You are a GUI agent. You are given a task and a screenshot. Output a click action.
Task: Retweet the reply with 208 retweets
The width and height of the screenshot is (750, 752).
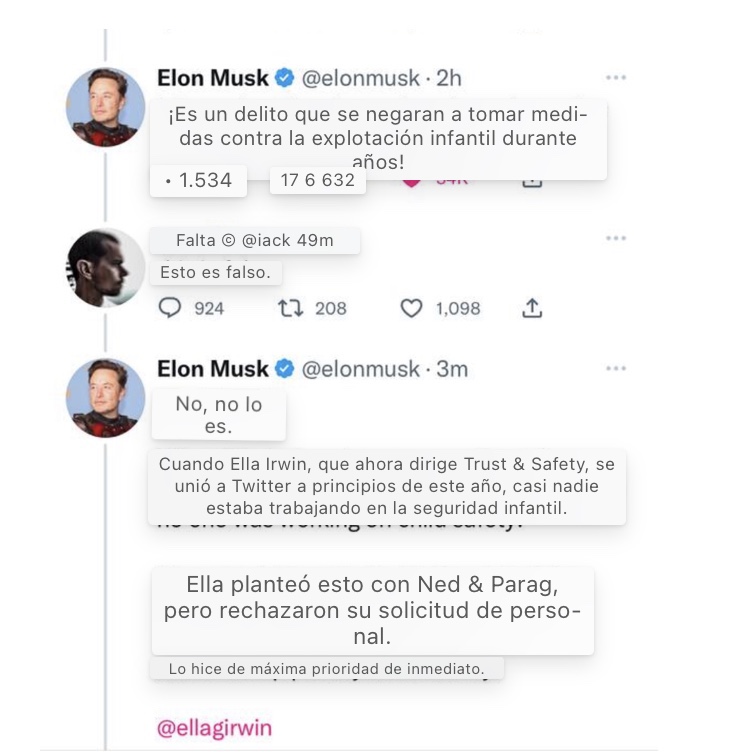pos(289,308)
